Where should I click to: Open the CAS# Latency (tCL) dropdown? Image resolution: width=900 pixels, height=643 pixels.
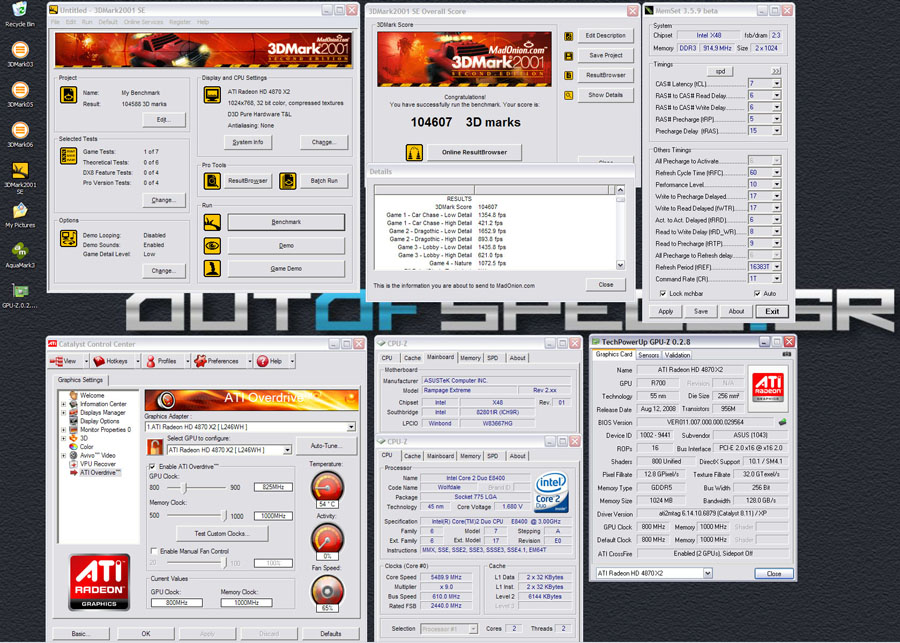click(x=776, y=84)
